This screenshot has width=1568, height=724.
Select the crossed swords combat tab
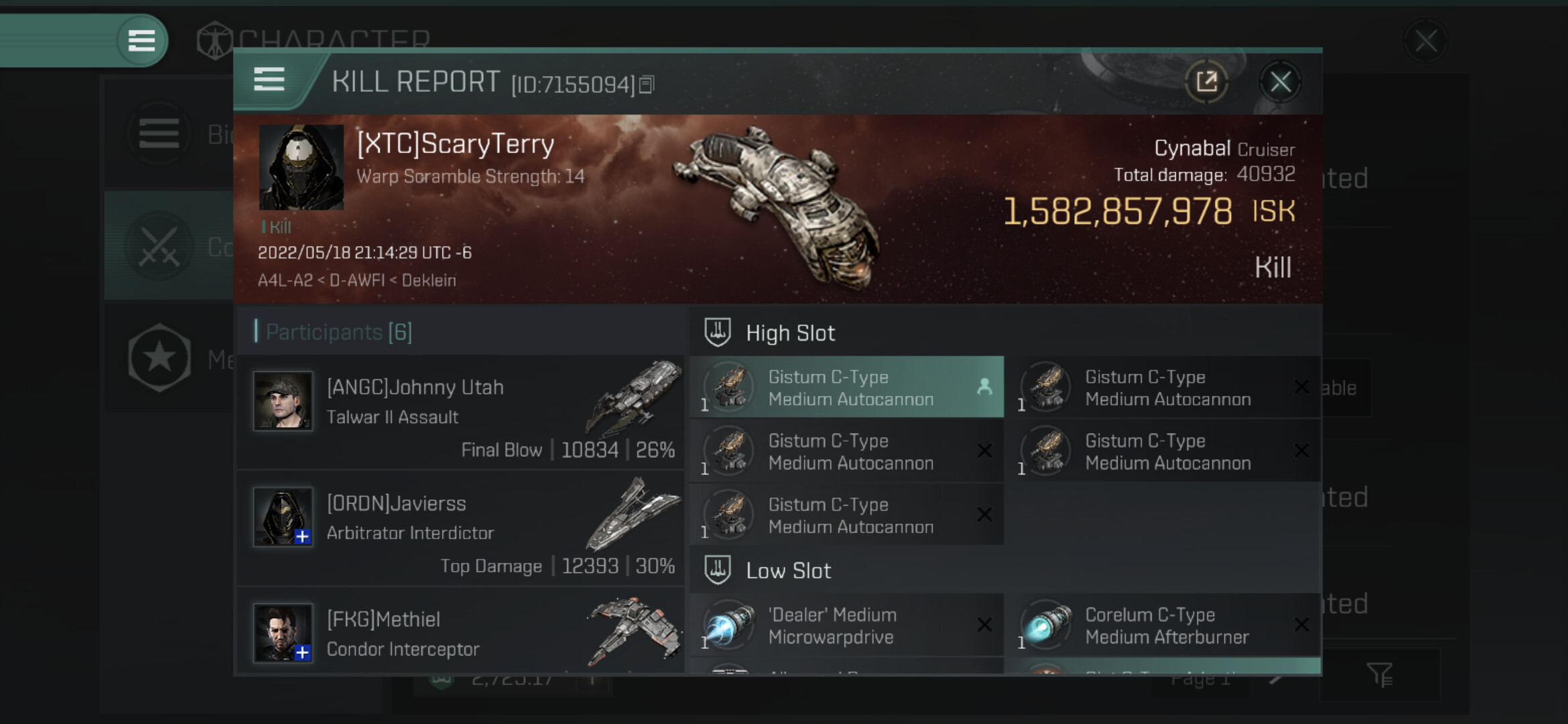point(159,246)
